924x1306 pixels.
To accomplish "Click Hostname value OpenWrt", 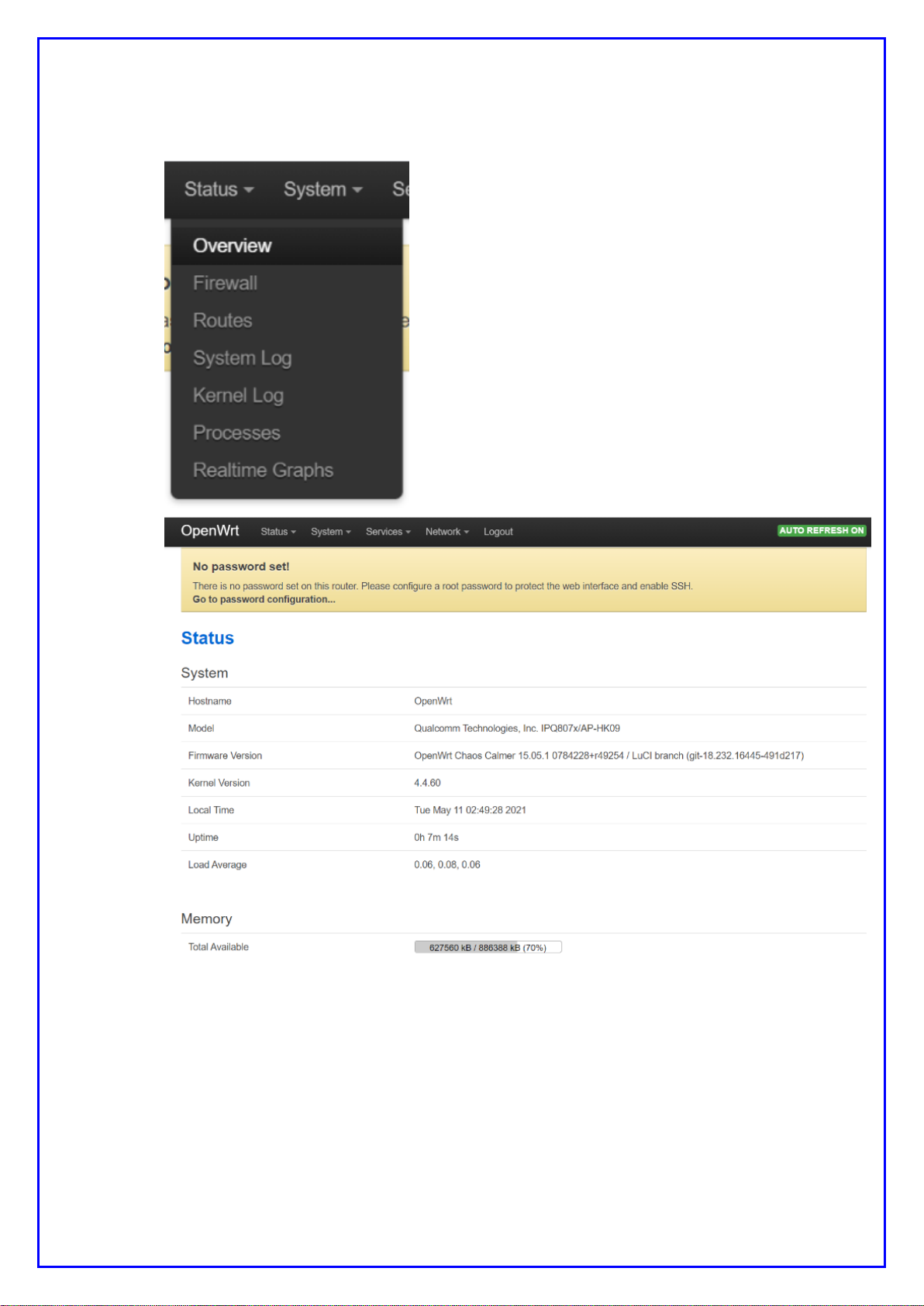I will pos(433,701).
